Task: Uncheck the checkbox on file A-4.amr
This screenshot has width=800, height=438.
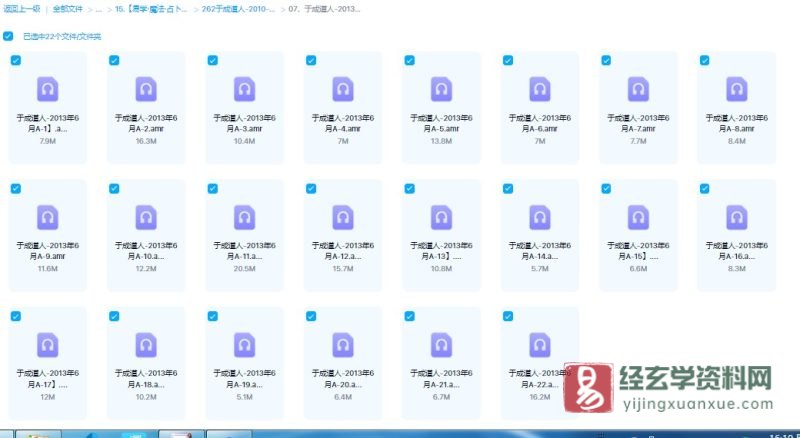Action: pos(311,60)
